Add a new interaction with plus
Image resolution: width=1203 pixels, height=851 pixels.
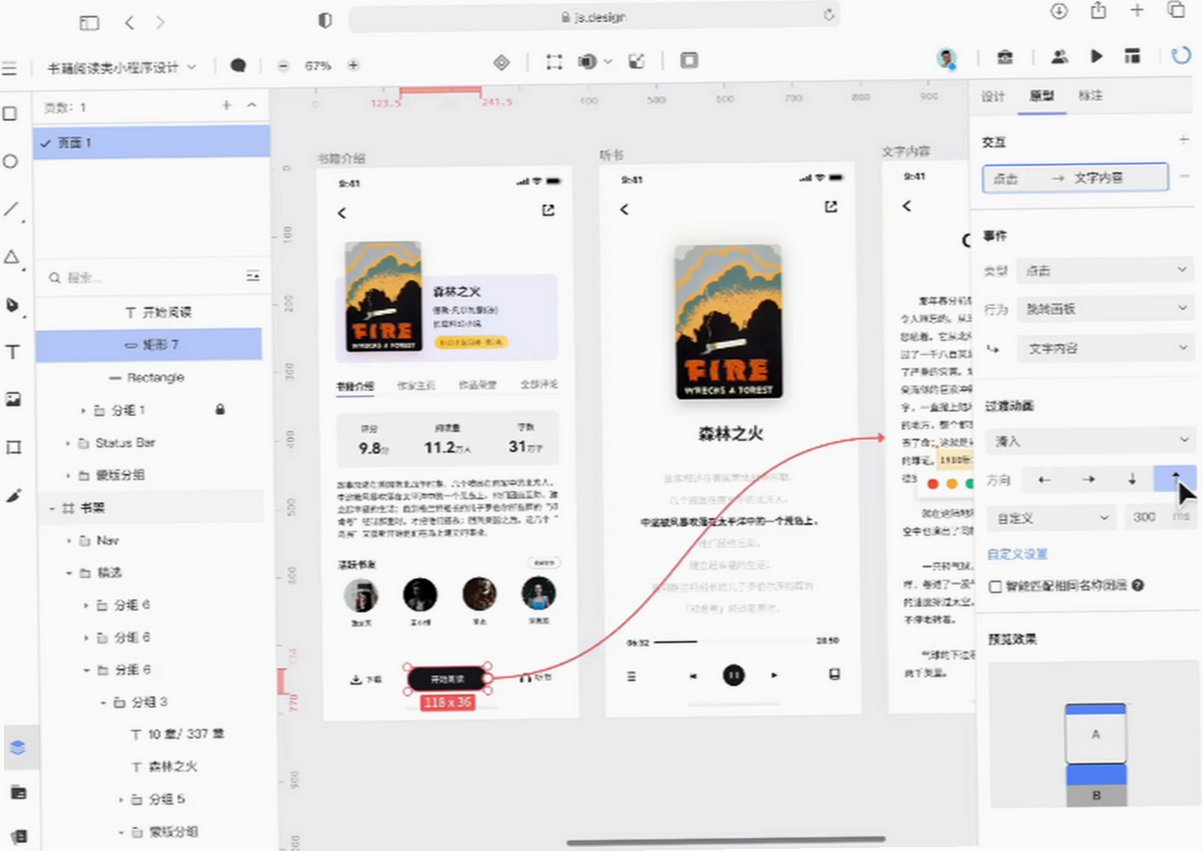click(x=1185, y=141)
